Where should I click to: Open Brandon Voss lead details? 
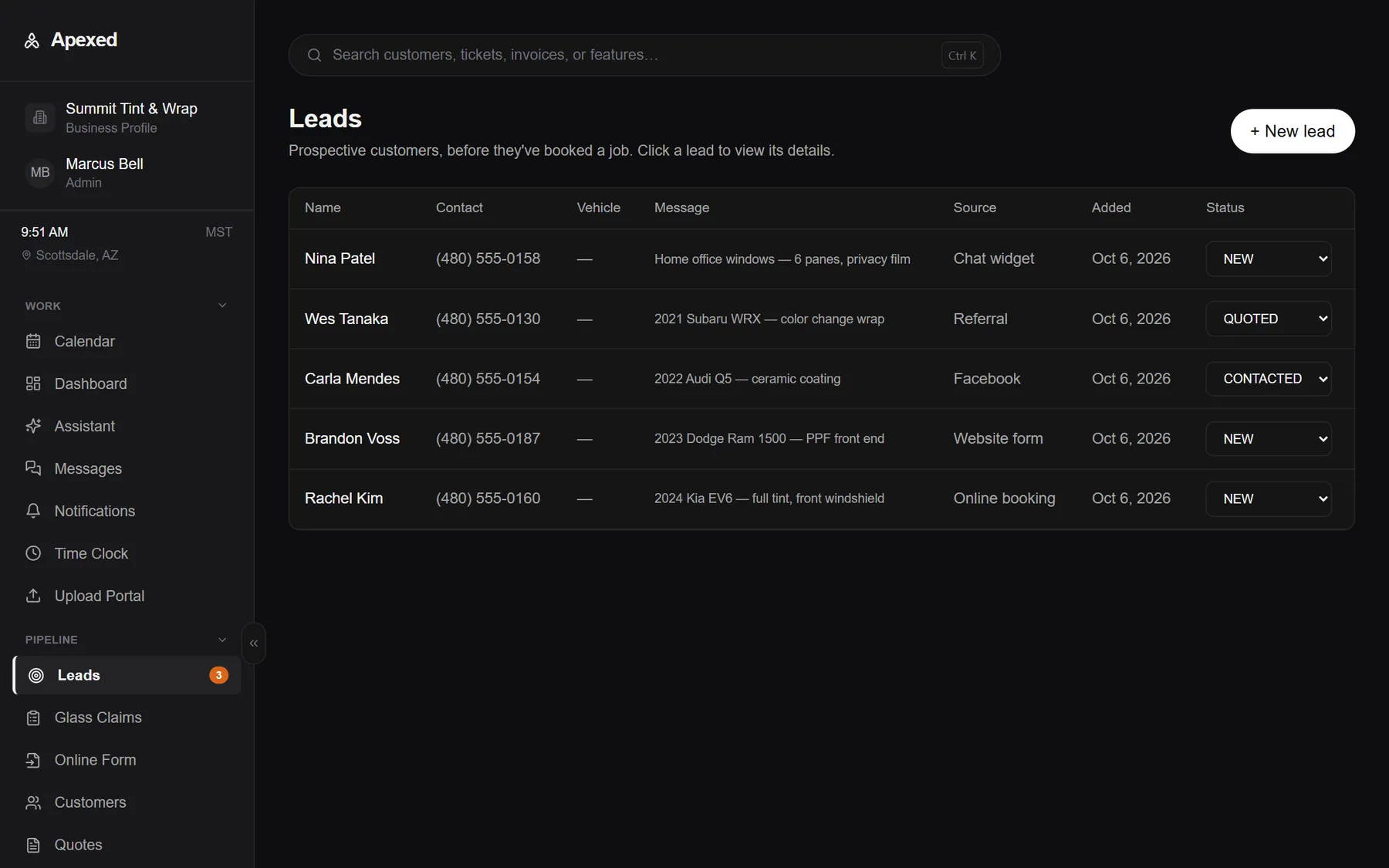coord(352,438)
